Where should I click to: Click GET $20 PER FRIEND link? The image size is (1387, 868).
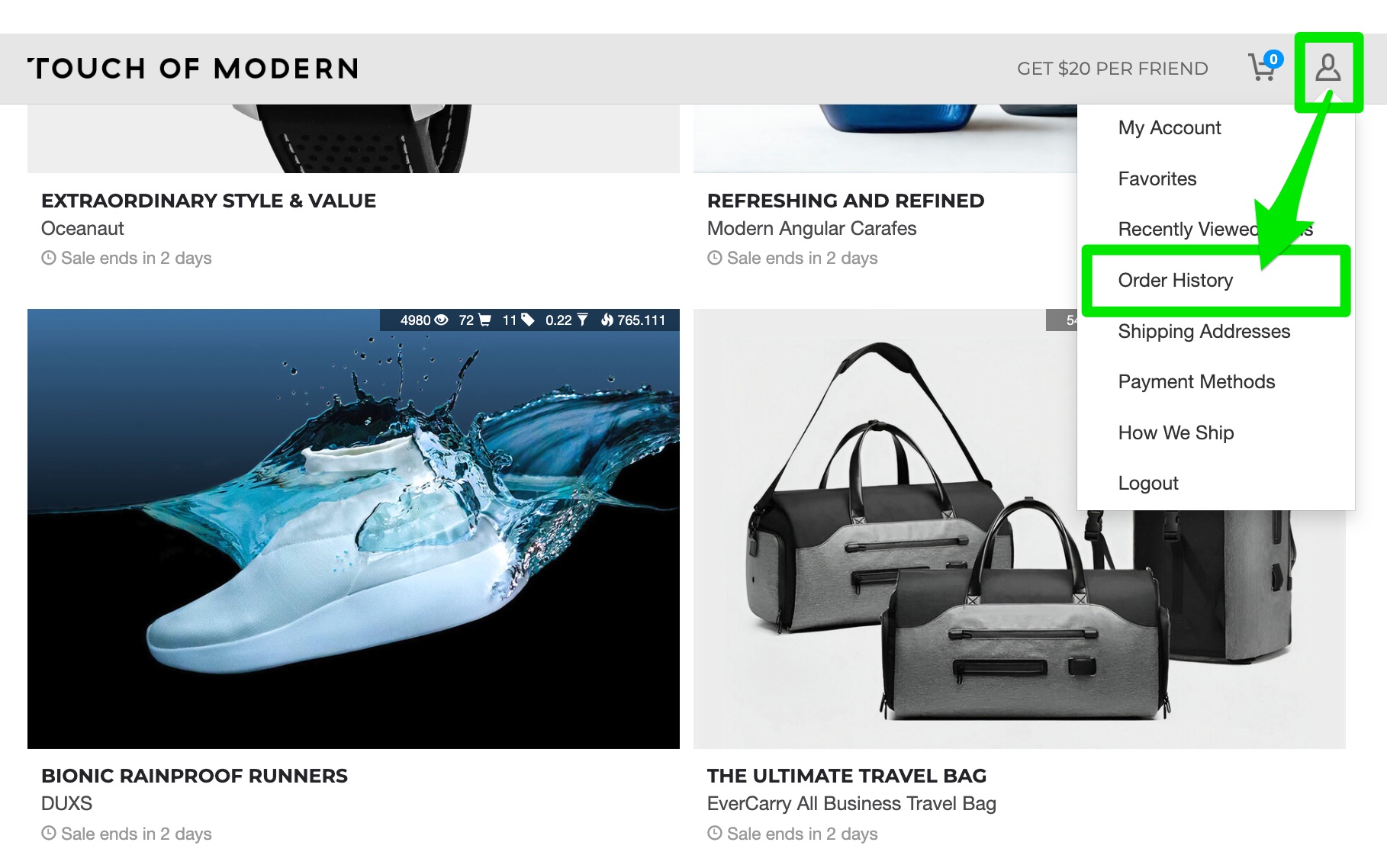1112,69
